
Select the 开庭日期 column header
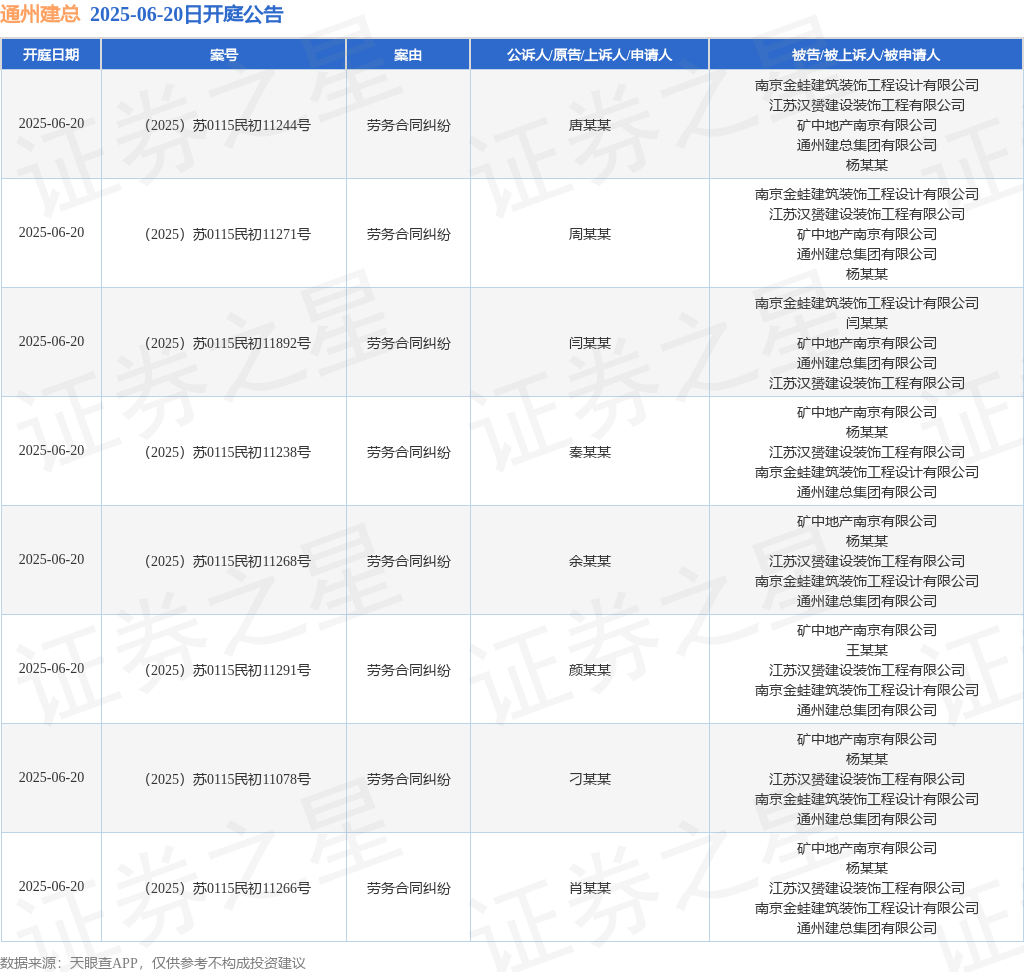click(51, 55)
